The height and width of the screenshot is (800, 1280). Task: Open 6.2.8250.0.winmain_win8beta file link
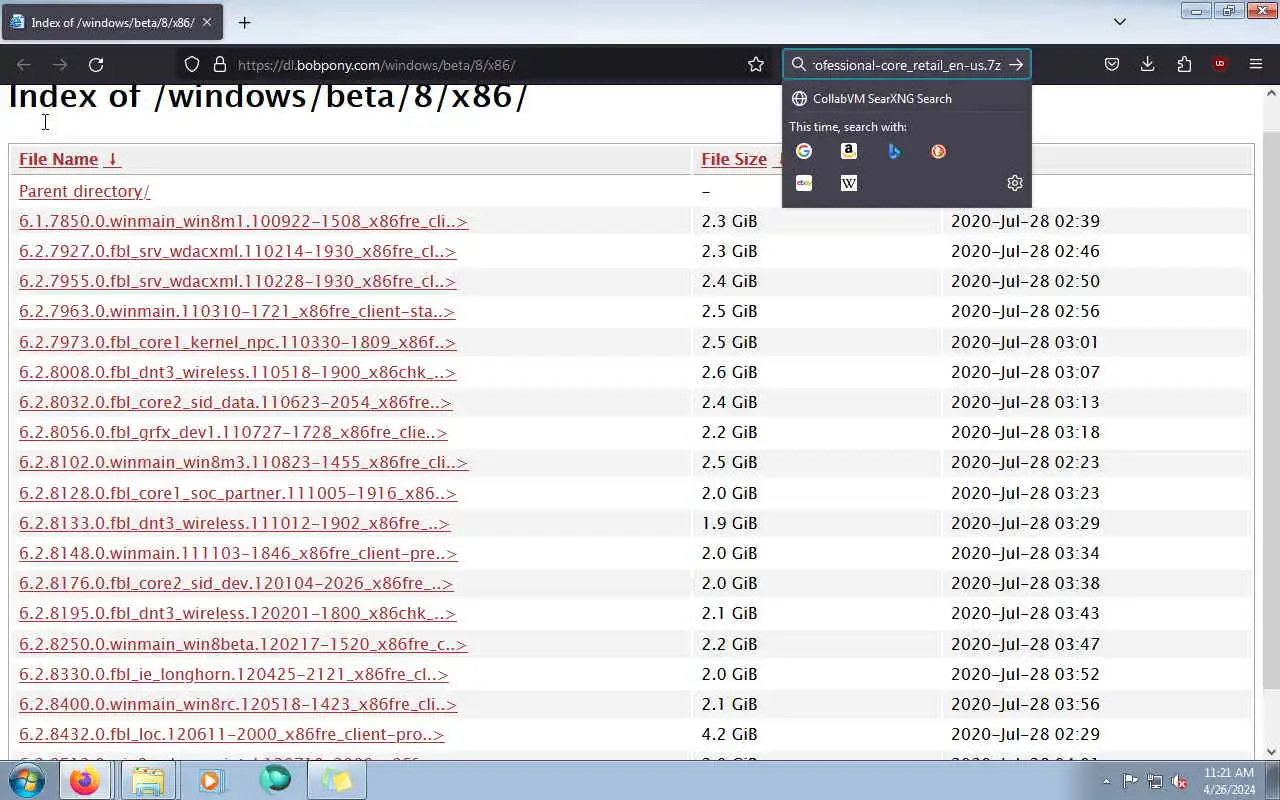243,644
